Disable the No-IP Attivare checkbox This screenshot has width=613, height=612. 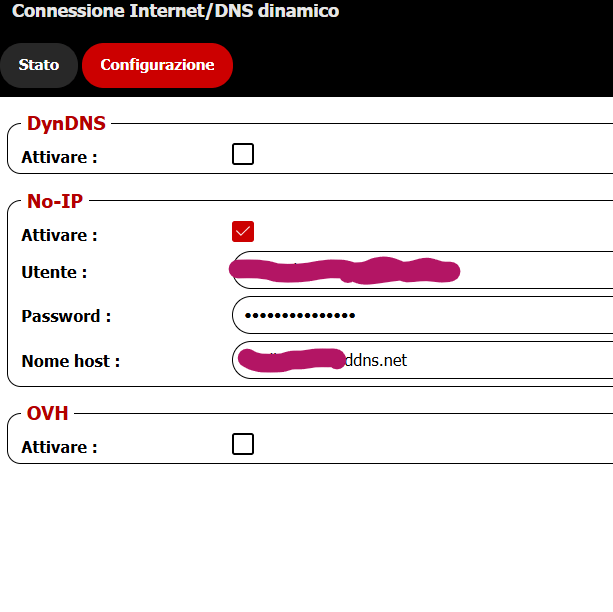tap(243, 232)
